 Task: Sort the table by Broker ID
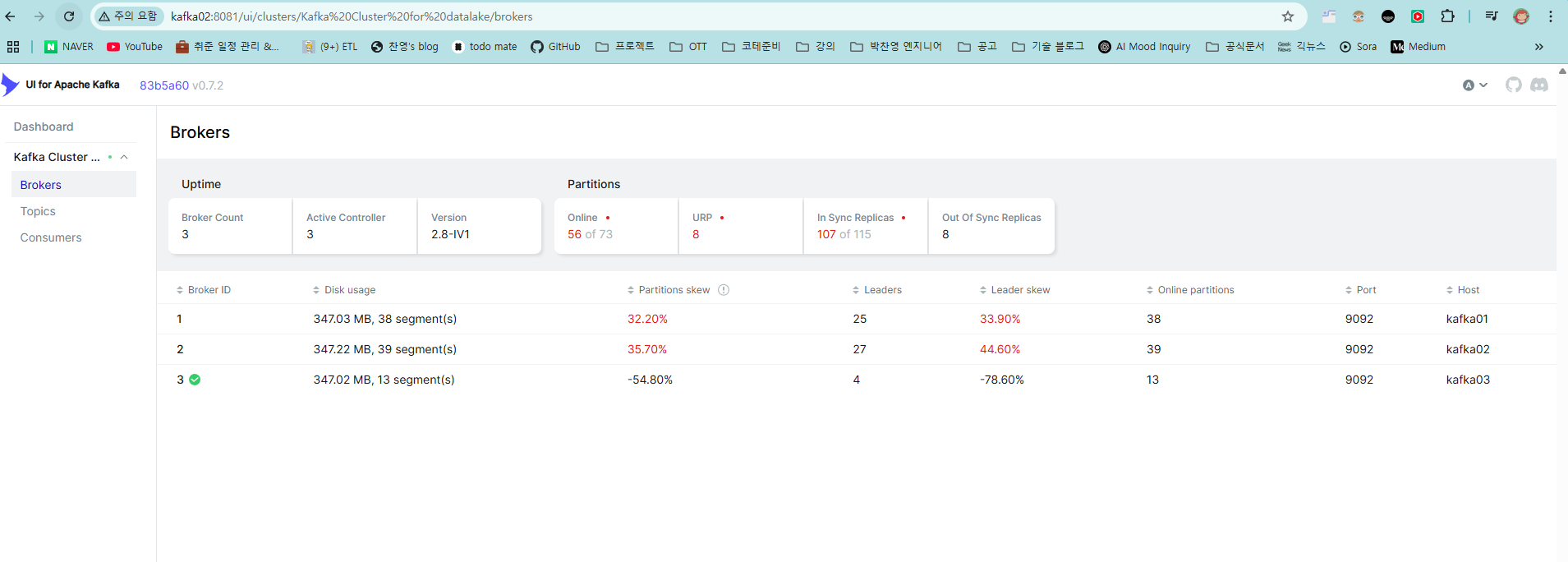tap(204, 290)
